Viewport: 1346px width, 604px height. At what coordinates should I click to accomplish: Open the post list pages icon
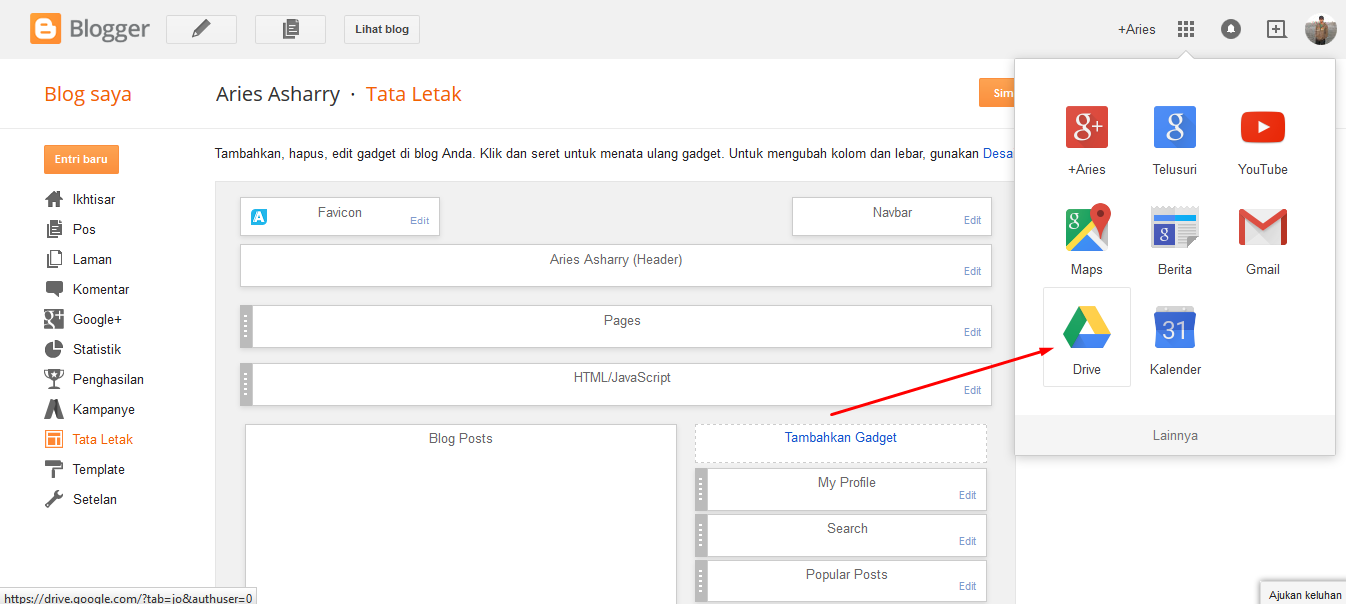point(290,29)
